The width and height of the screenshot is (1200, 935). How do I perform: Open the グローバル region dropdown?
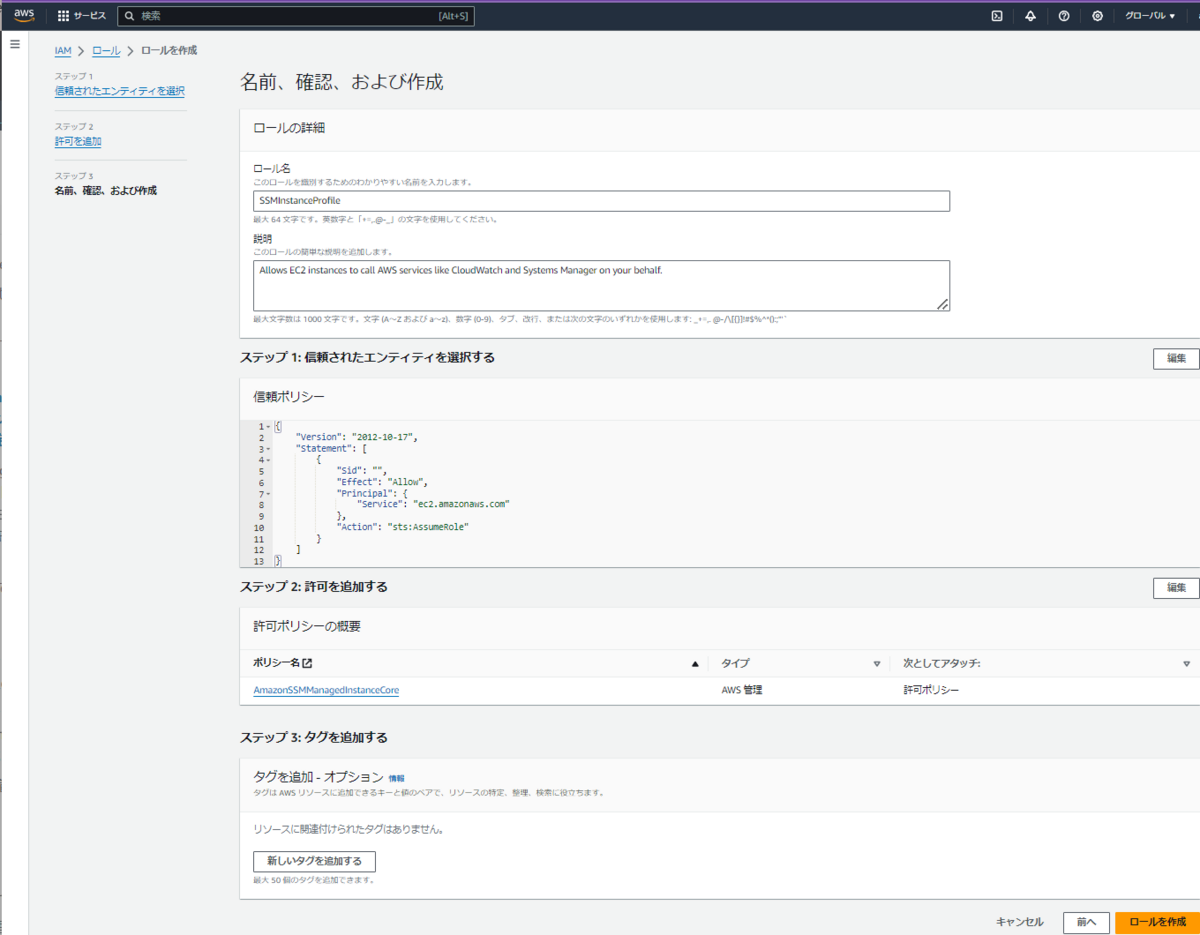coord(1150,16)
